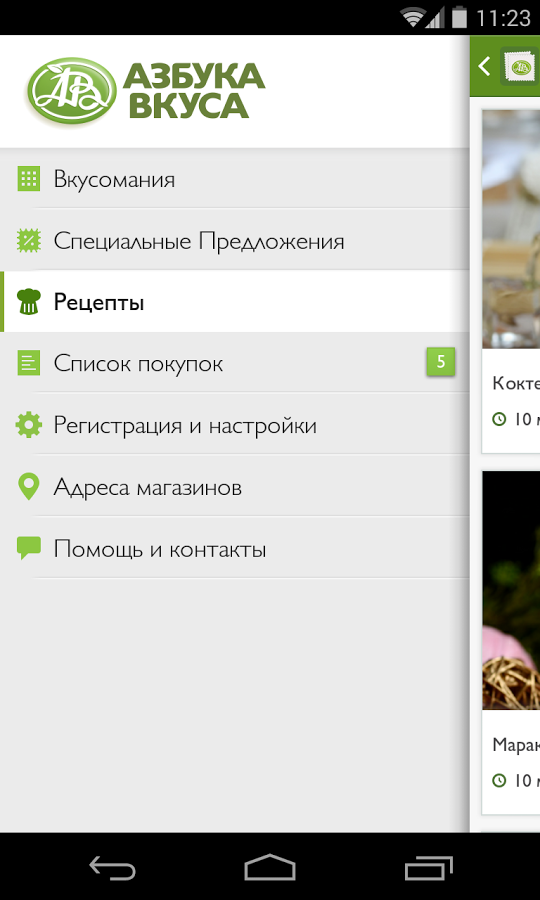Select the Рецепты menu entry
Image resolution: width=540 pixels, height=900 pixels.
(235, 302)
